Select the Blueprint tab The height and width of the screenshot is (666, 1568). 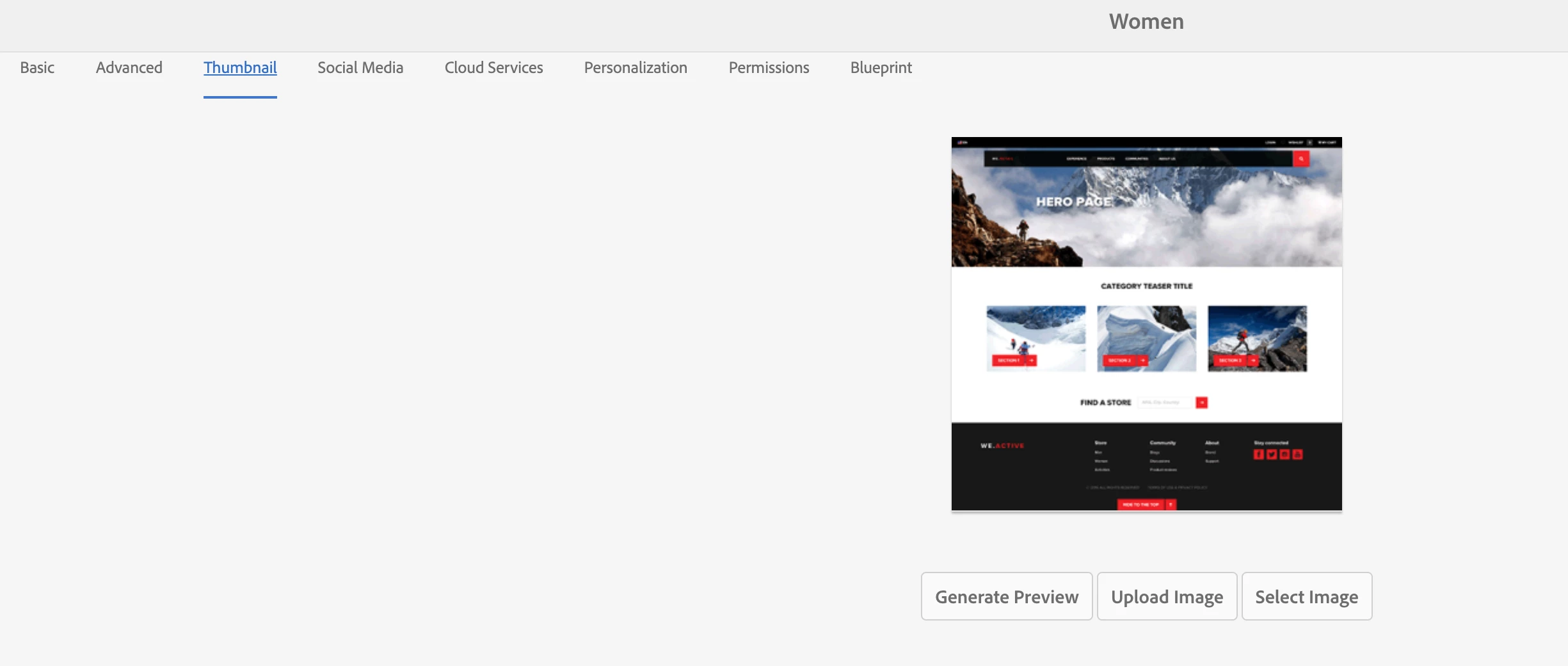pos(881,68)
